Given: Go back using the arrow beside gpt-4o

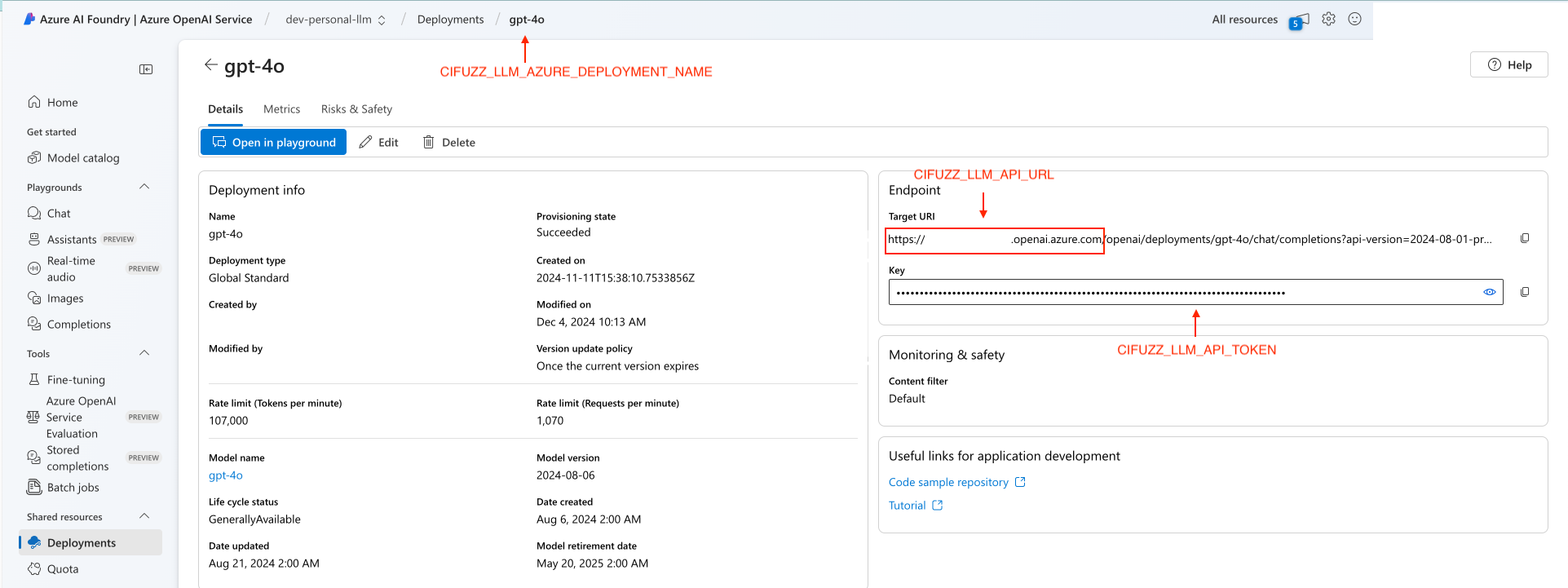Looking at the screenshot, I should (210, 65).
